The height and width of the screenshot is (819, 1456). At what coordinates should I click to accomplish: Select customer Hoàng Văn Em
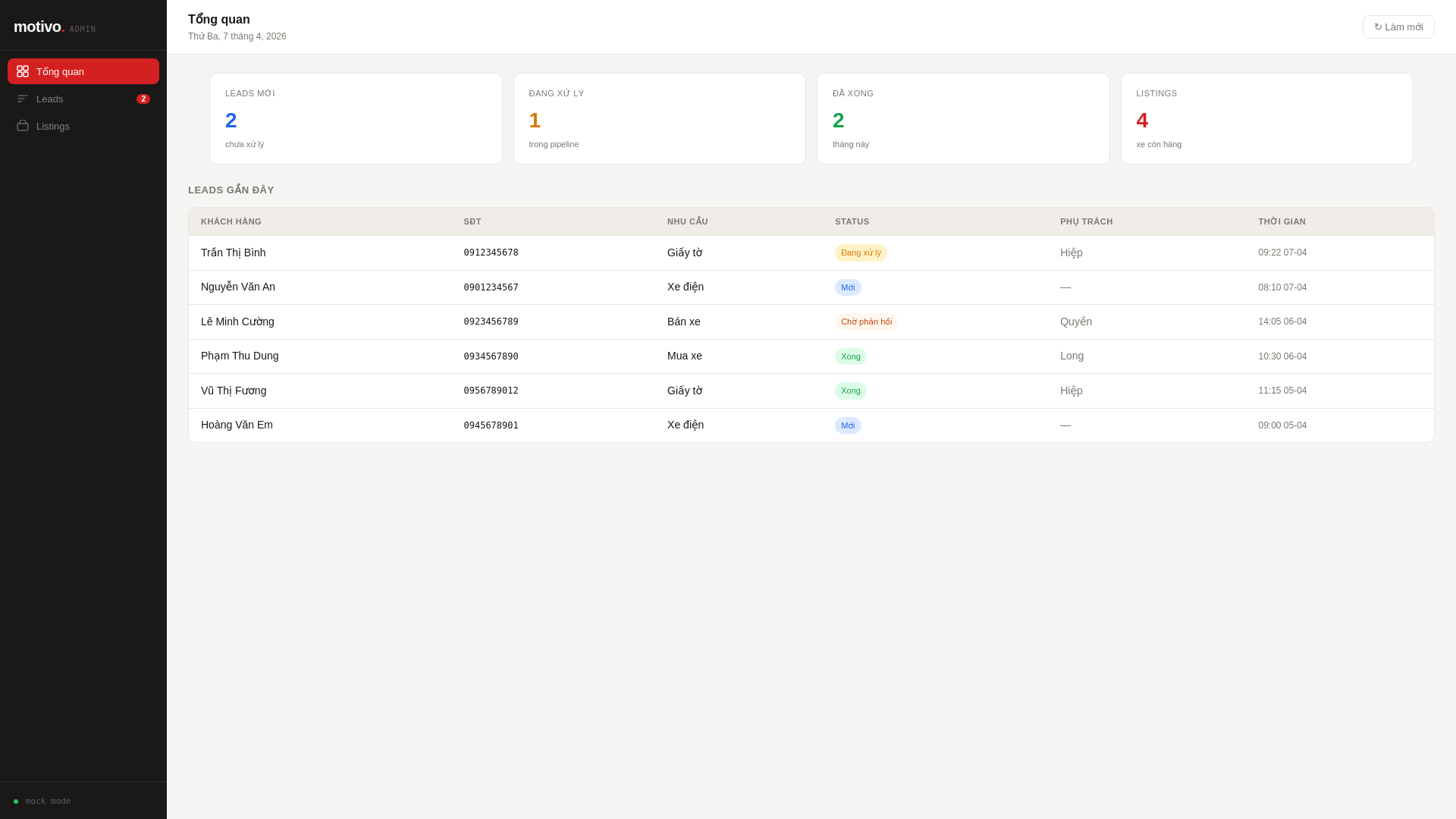click(x=237, y=425)
